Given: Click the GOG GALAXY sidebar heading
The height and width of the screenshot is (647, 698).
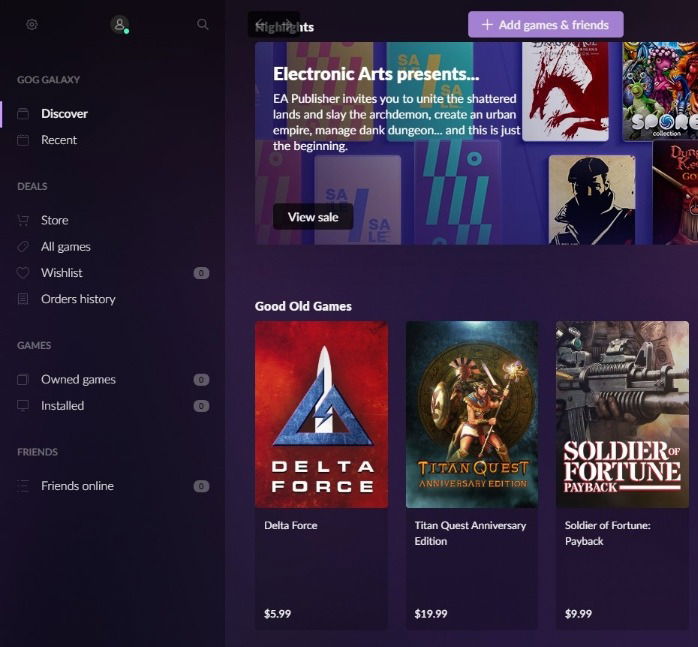Looking at the screenshot, I should (49, 80).
